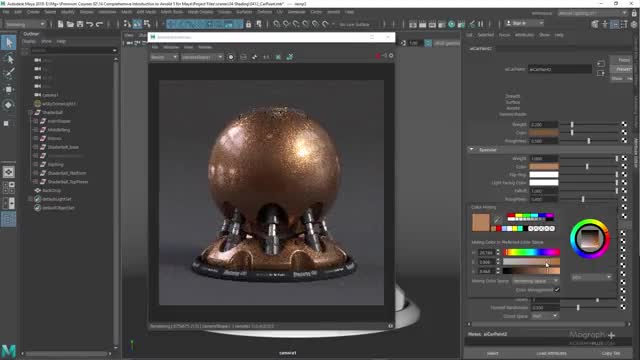Open the File menu in Maya menu bar
640x360 pixels.
6,12
